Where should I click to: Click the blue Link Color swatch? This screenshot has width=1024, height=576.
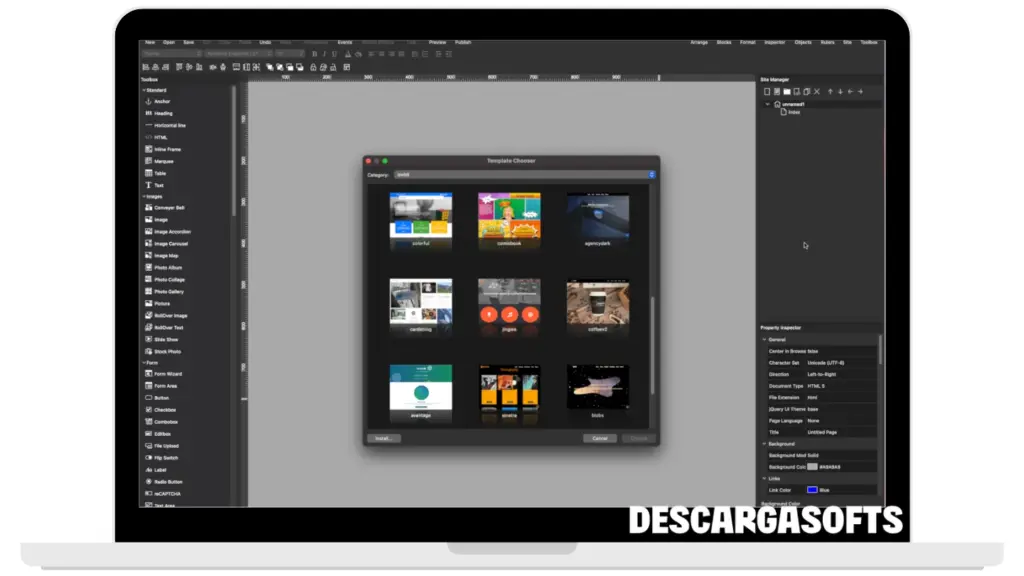pyautogui.click(x=812, y=490)
